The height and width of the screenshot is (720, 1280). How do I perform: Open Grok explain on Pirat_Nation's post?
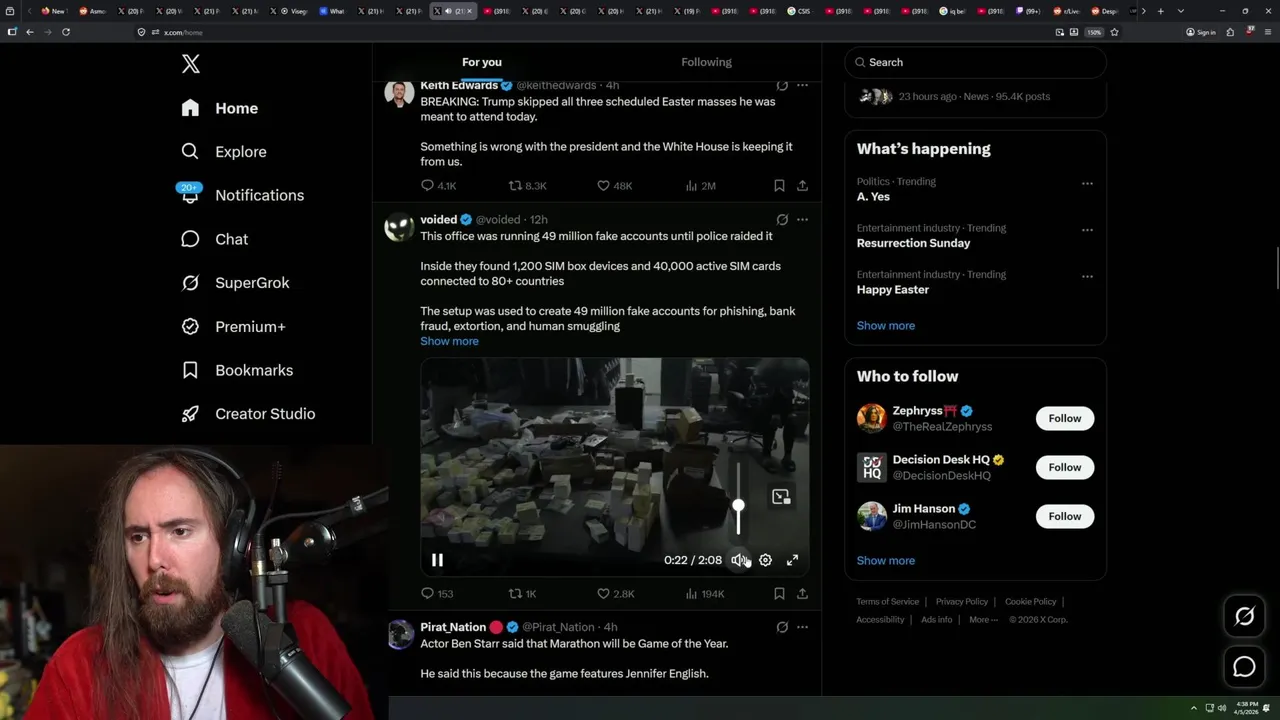coord(782,627)
